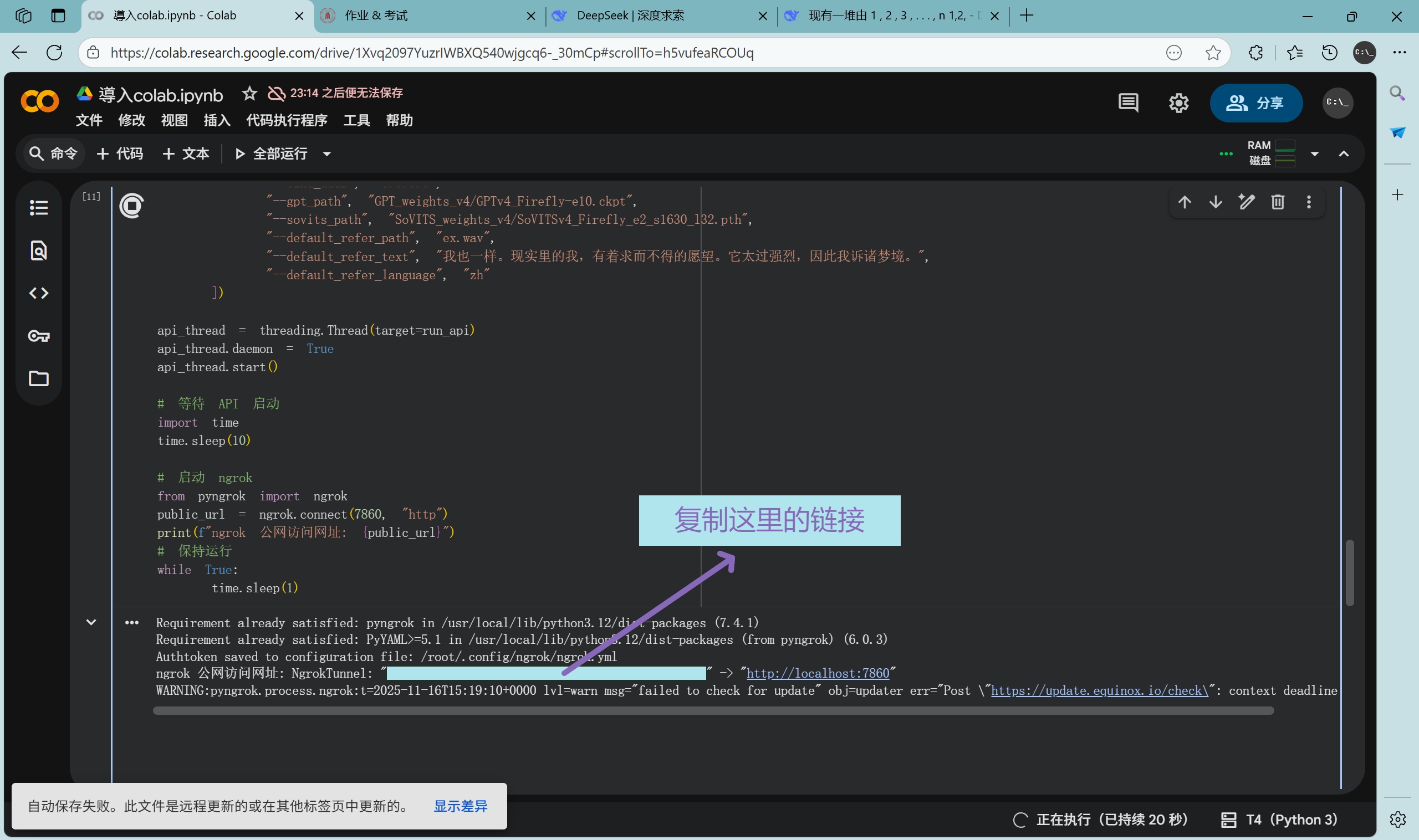Click the 分享 share button

pyautogui.click(x=1255, y=103)
